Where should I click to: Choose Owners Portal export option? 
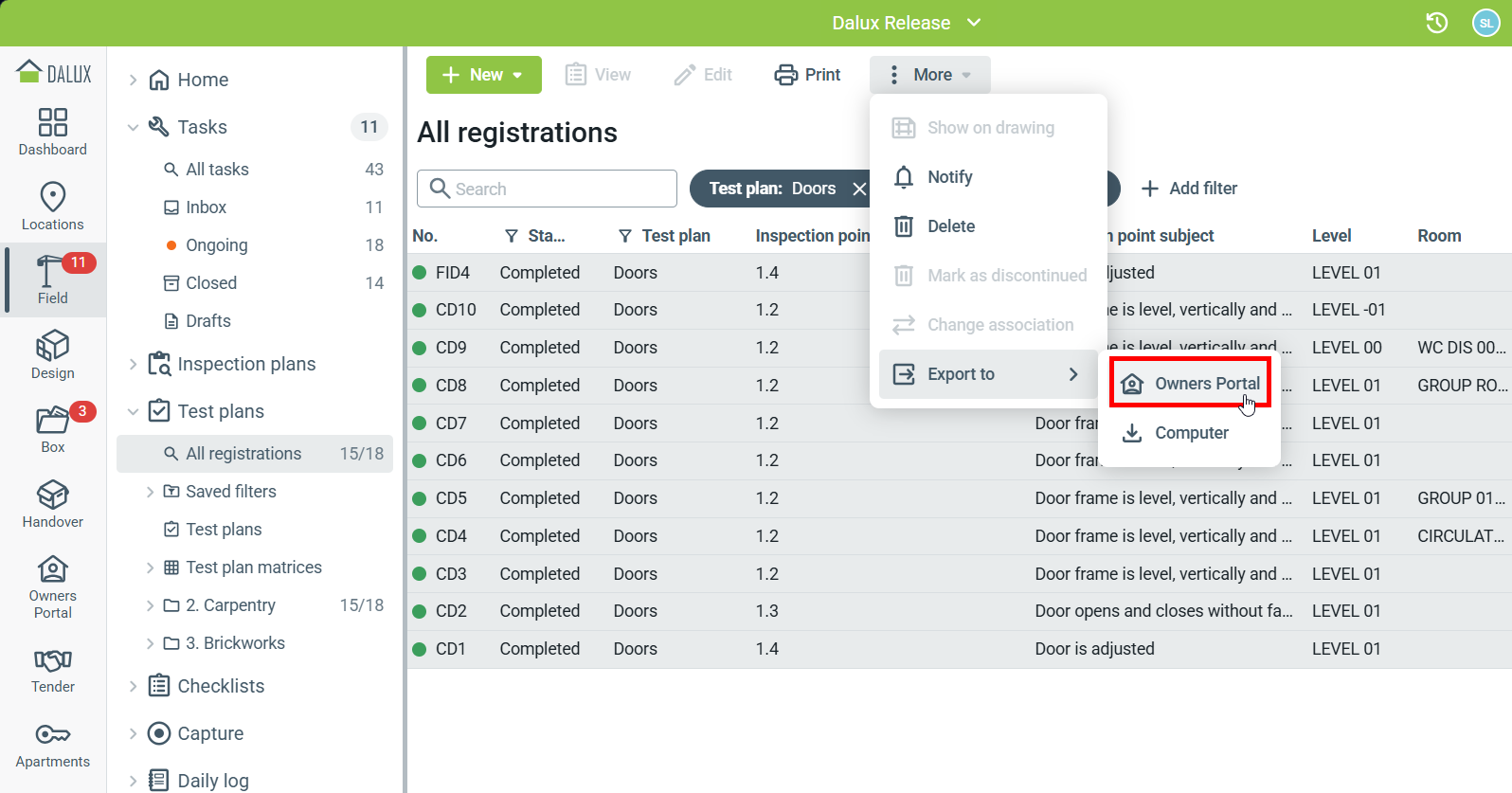tap(1191, 384)
